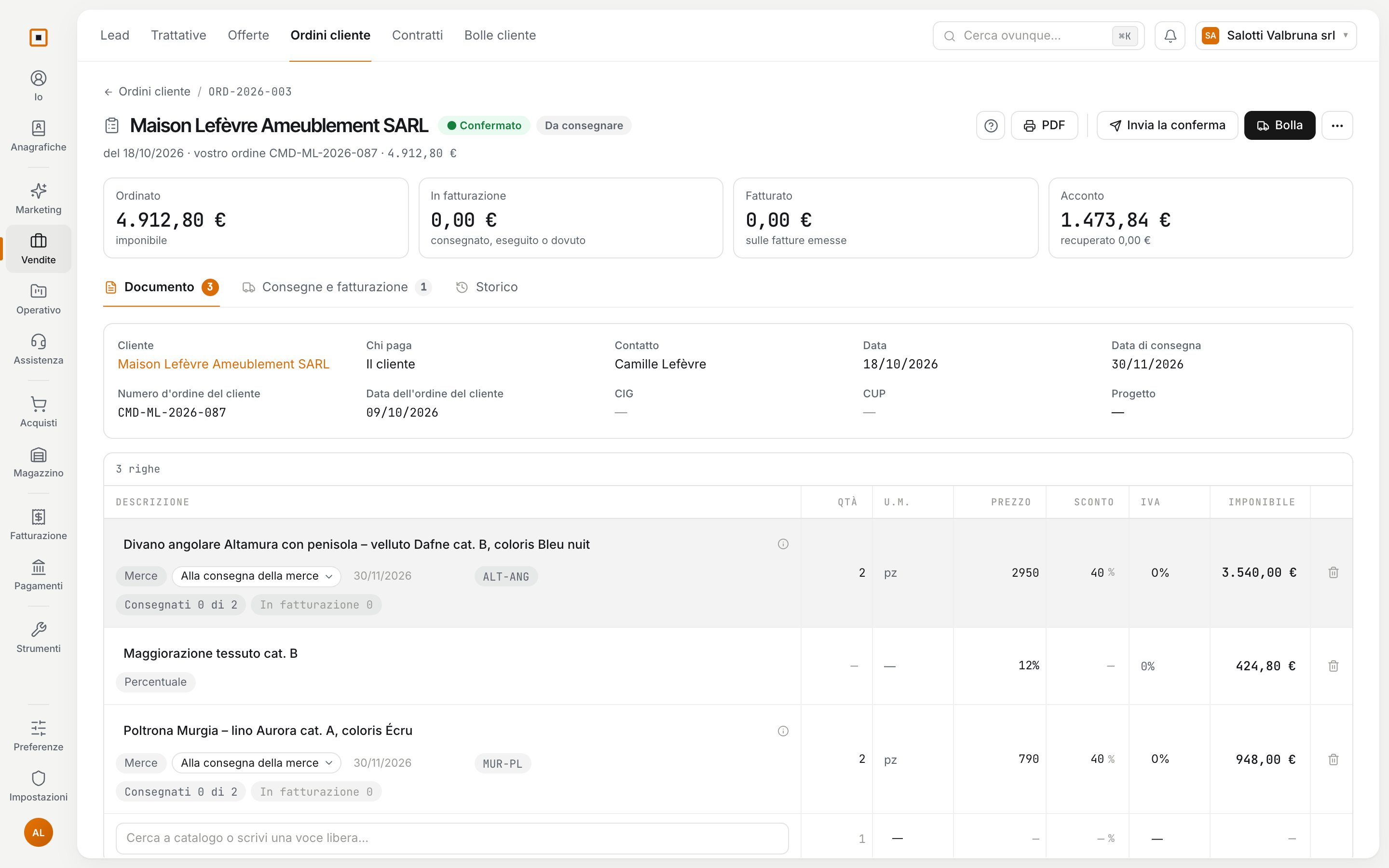Viewport: 1389px width, 868px height.
Task: Show info for Poltrona Murgia row
Action: pos(783,731)
